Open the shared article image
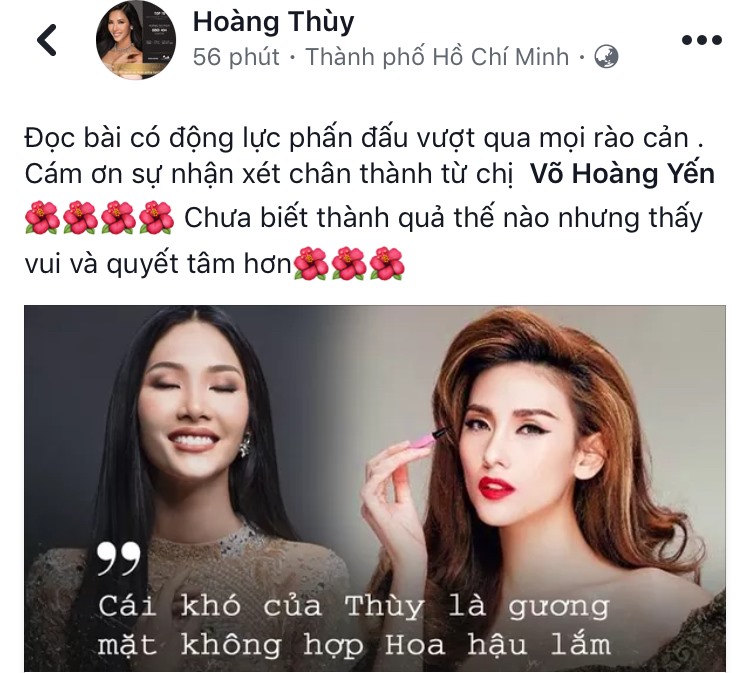Screen dimensions: 750x673 coord(375,488)
